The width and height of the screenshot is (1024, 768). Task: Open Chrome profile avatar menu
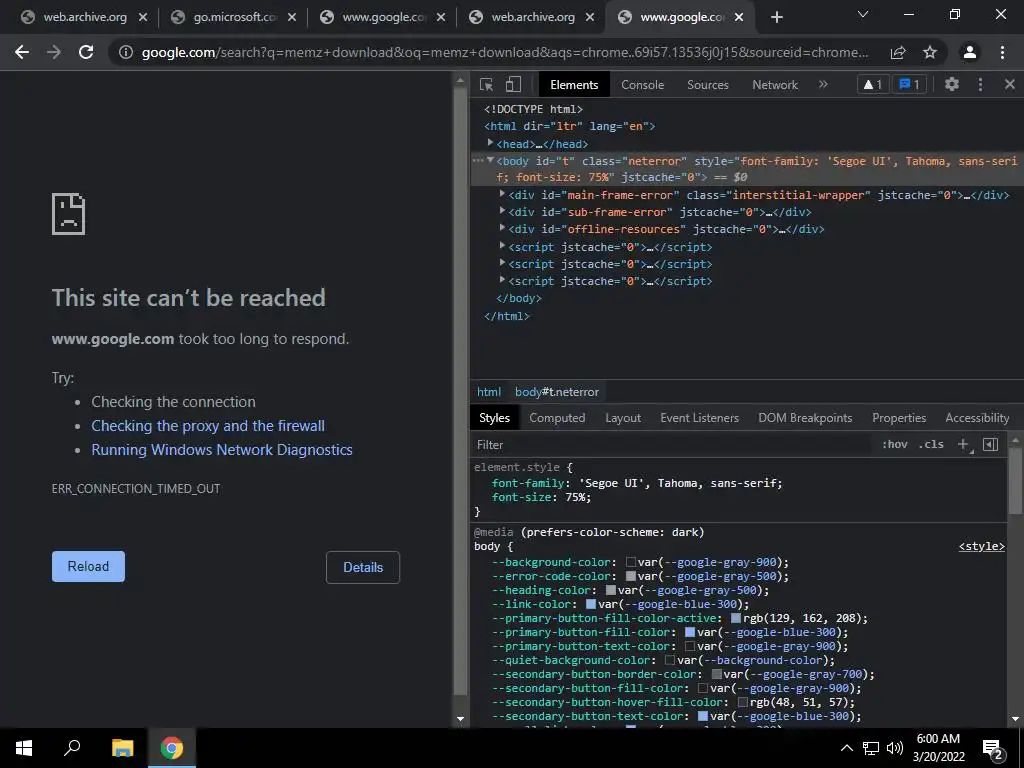pyautogui.click(x=970, y=52)
